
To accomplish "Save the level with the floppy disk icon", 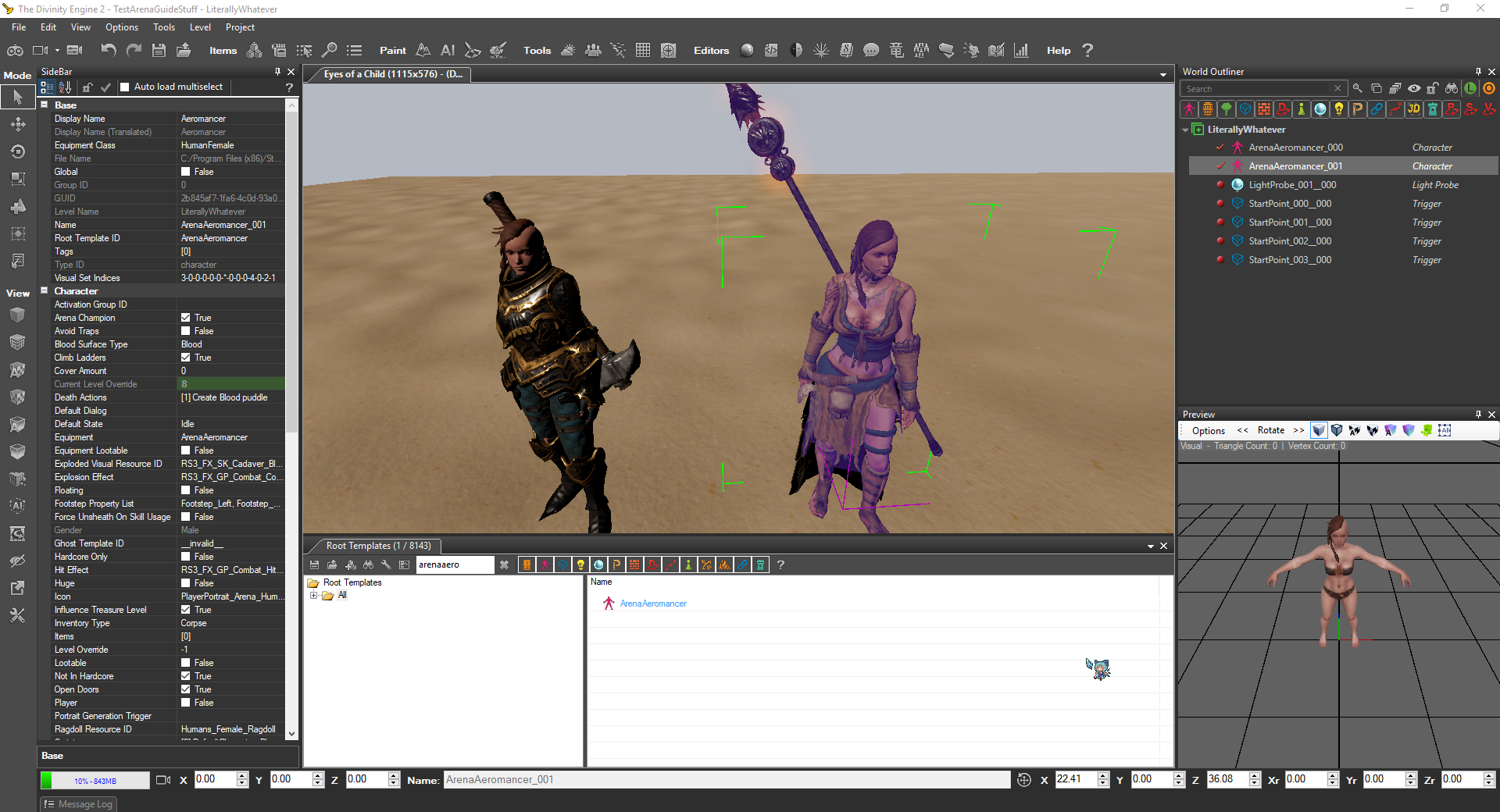I will (159, 50).
